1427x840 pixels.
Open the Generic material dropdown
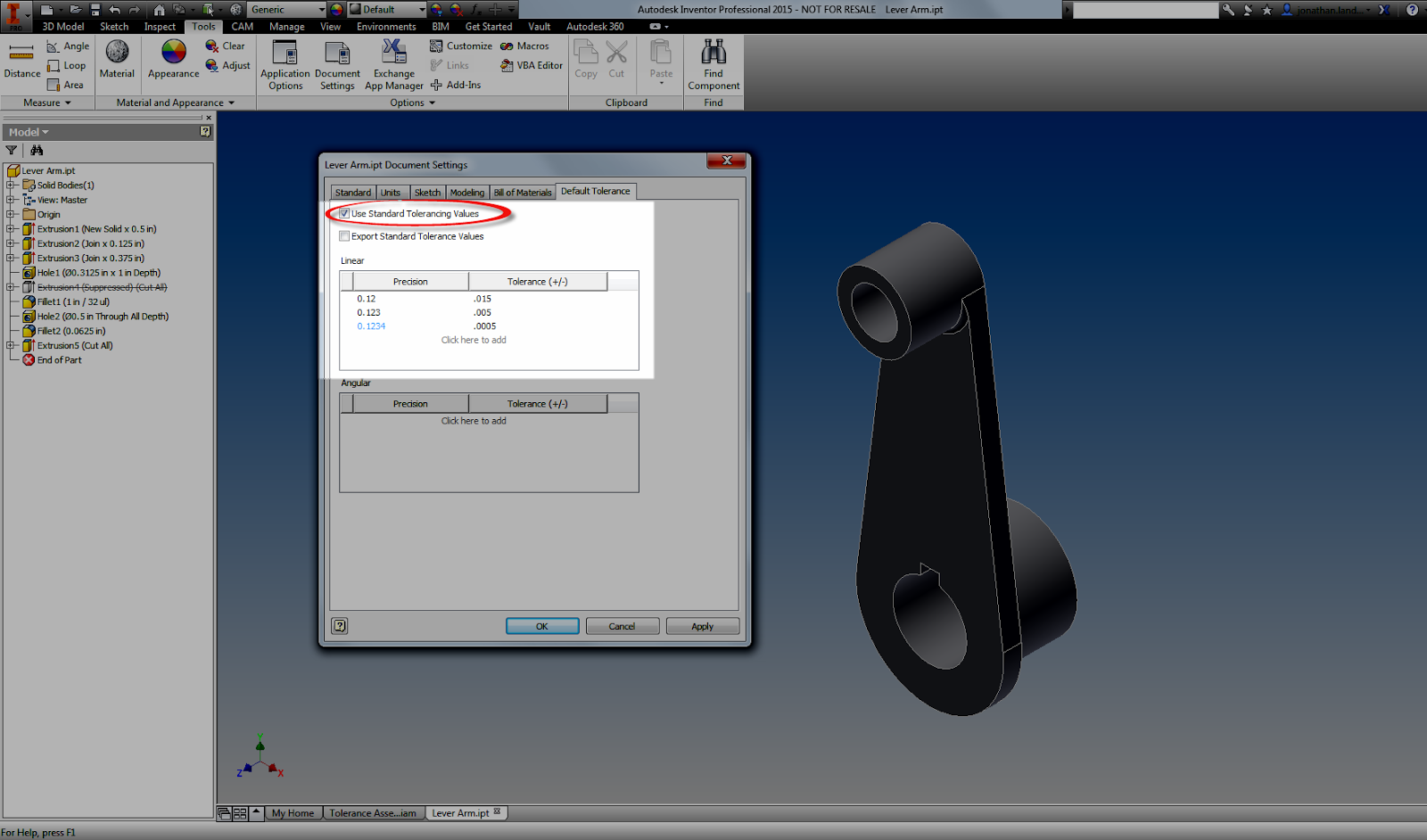pos(287,10)
